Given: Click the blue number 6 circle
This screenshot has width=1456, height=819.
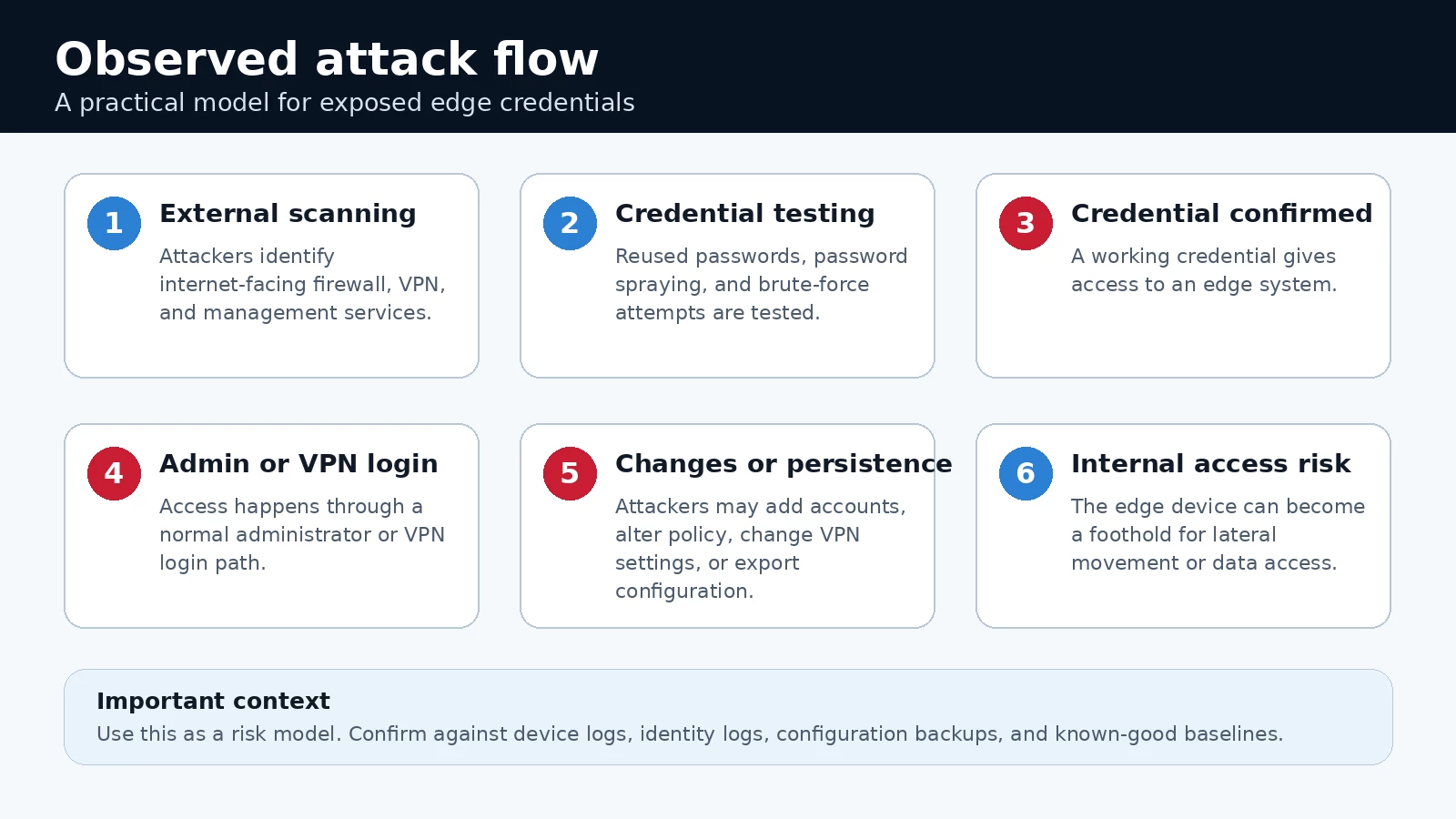Looking at the screenshot, I should click(x=1026, y=473).
